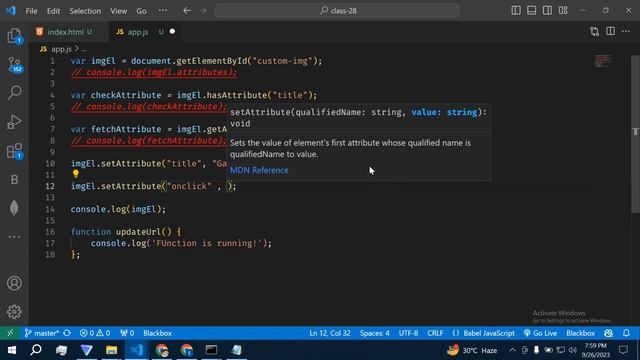Click Blackbox on left of status bar
The height and width of the screenshot is (360, 640).
[x=157, y=333]
